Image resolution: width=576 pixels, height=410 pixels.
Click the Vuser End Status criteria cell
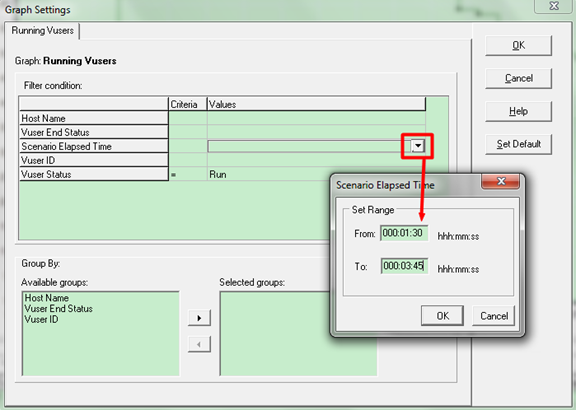coord(188,132)
